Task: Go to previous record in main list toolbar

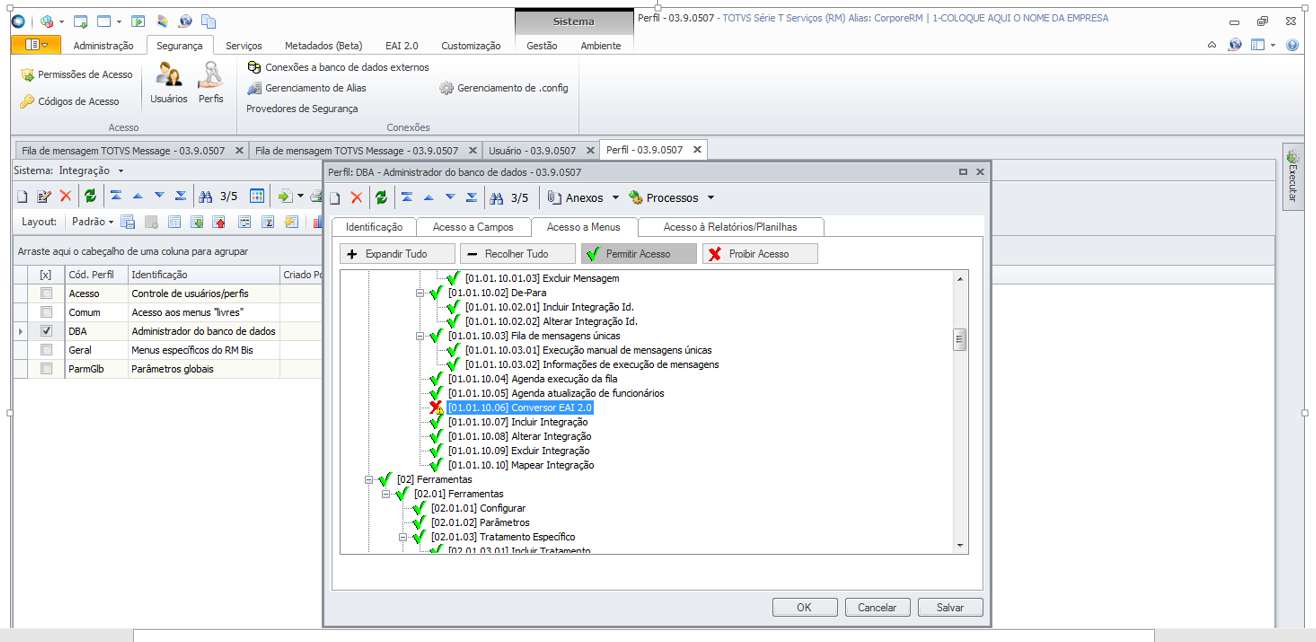Action: pyautogui.click(x=137, y=196)
